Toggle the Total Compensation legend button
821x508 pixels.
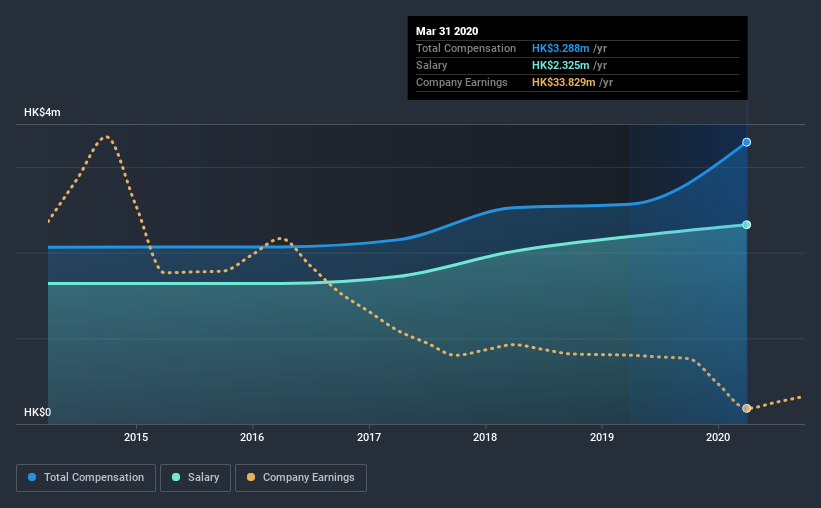pos(86,478)
